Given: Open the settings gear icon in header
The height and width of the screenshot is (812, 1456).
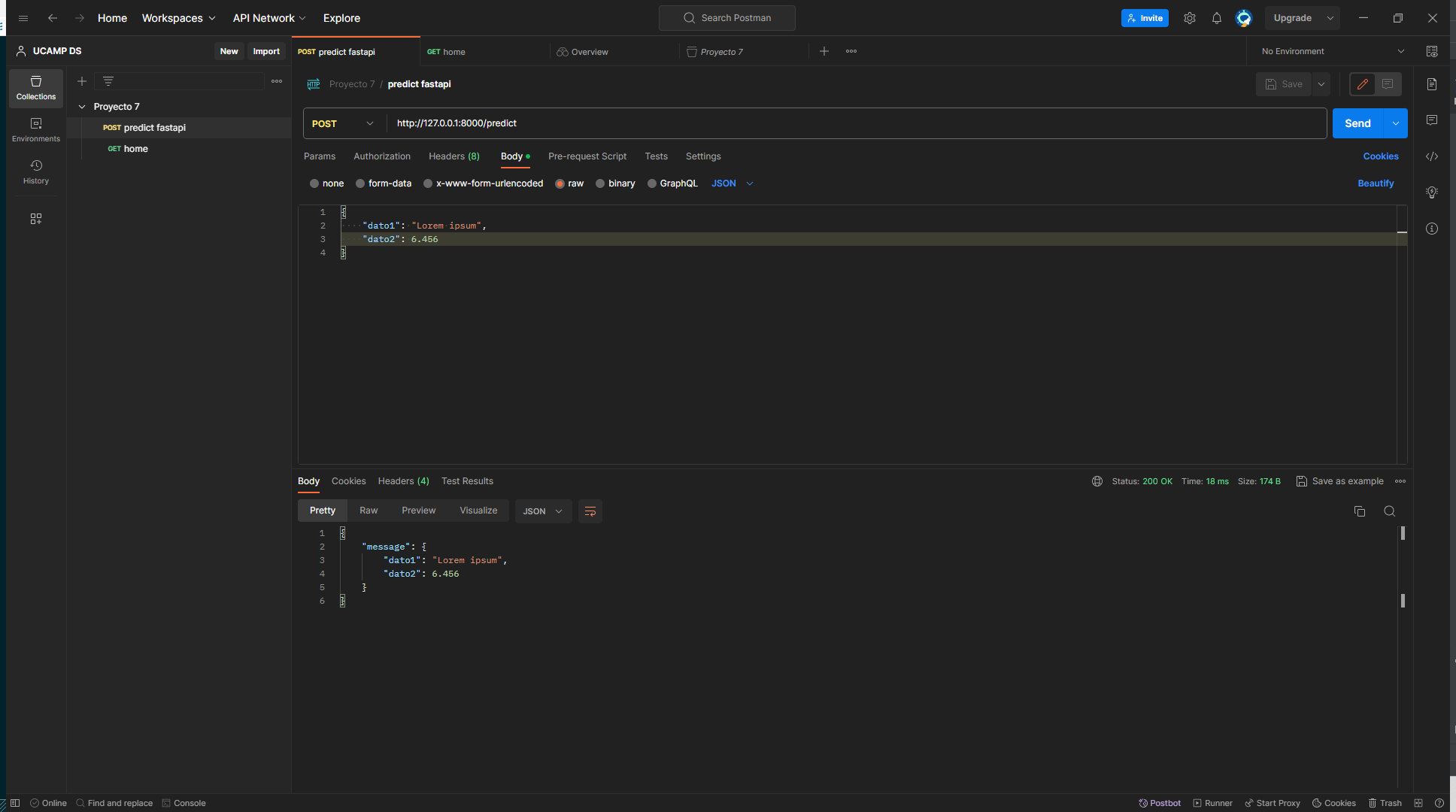Looking at the screenshot, I should pyautogui.click(x=1190, y=18).
